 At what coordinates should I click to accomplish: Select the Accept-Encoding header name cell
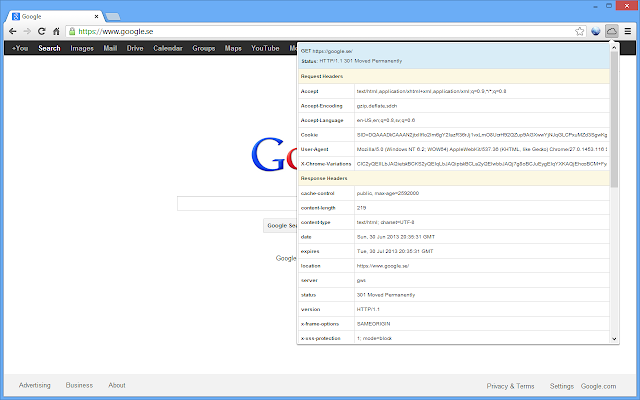326,106
